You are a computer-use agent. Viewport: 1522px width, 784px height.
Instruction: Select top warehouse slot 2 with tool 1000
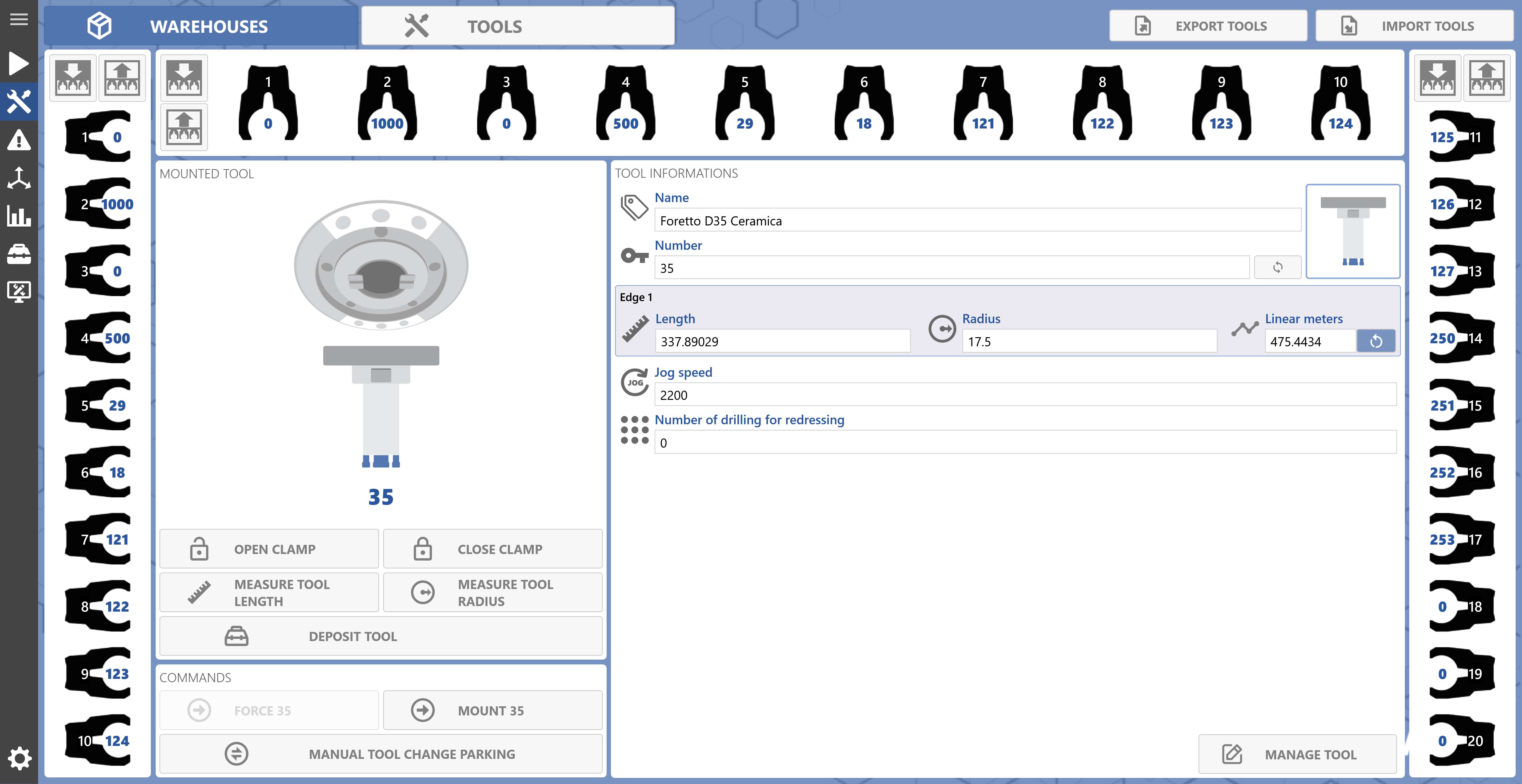(x=387, y=103)
